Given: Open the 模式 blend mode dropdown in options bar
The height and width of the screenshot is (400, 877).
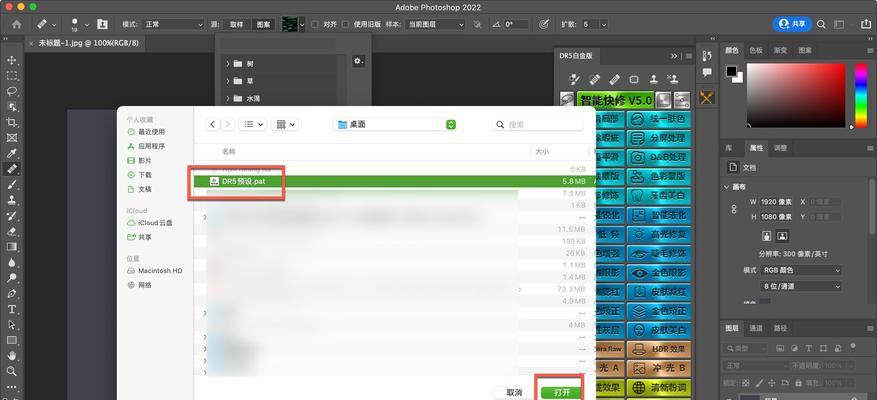Looking at the screenshot, I should click(x=174, y=25).
